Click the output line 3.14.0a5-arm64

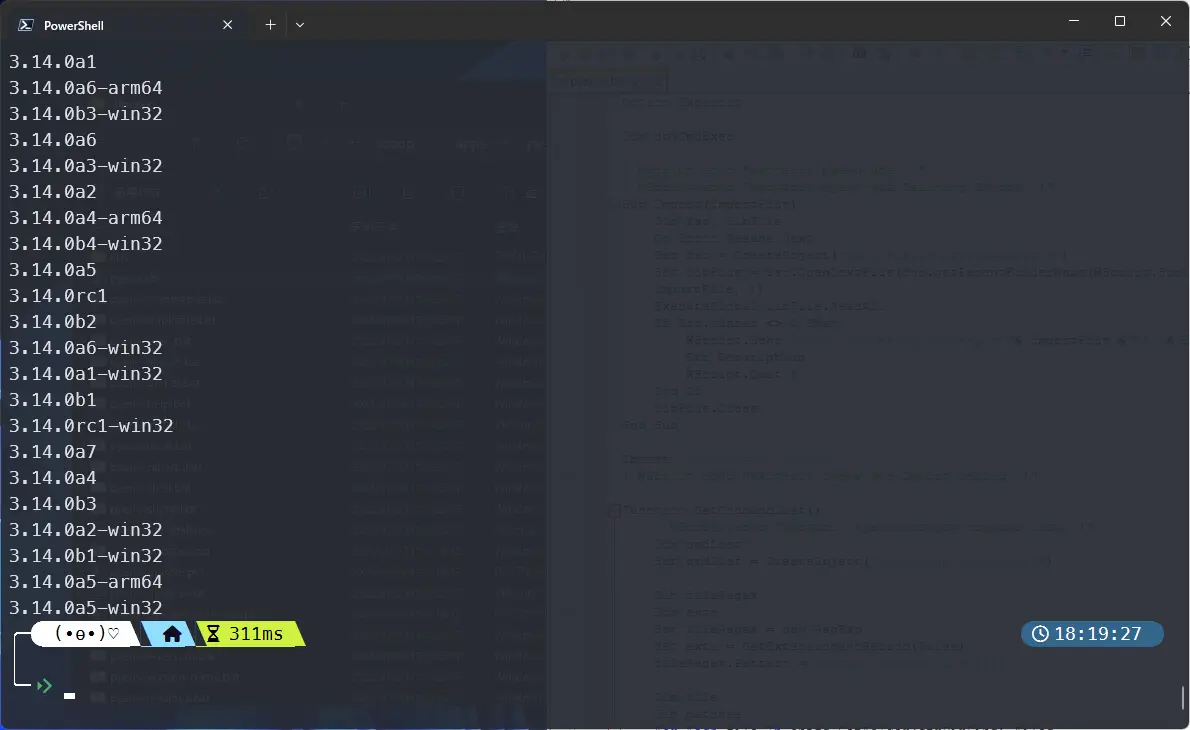86,581
